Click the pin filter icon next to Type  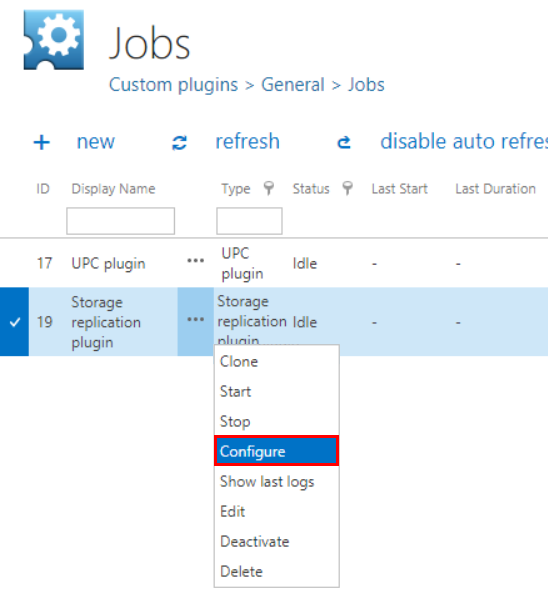(x=269, y=188)
